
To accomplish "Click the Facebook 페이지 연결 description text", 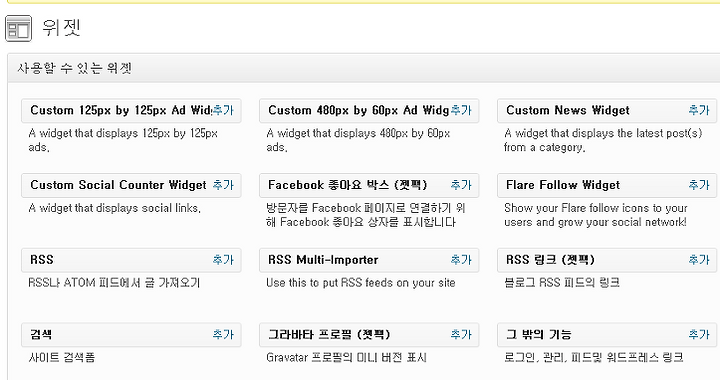I will point(366,215).
